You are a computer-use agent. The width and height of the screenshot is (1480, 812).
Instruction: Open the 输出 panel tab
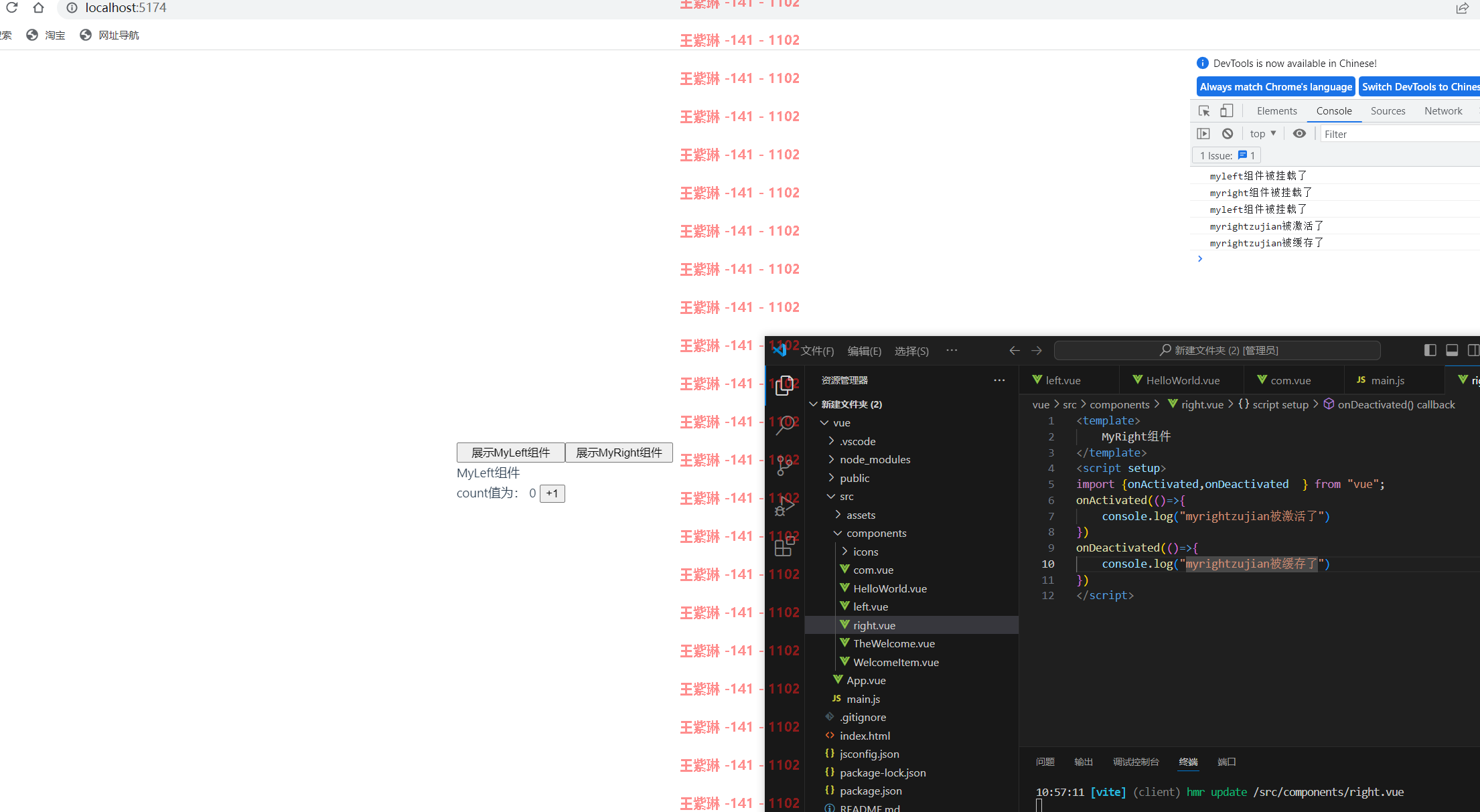pos(1084,762)
